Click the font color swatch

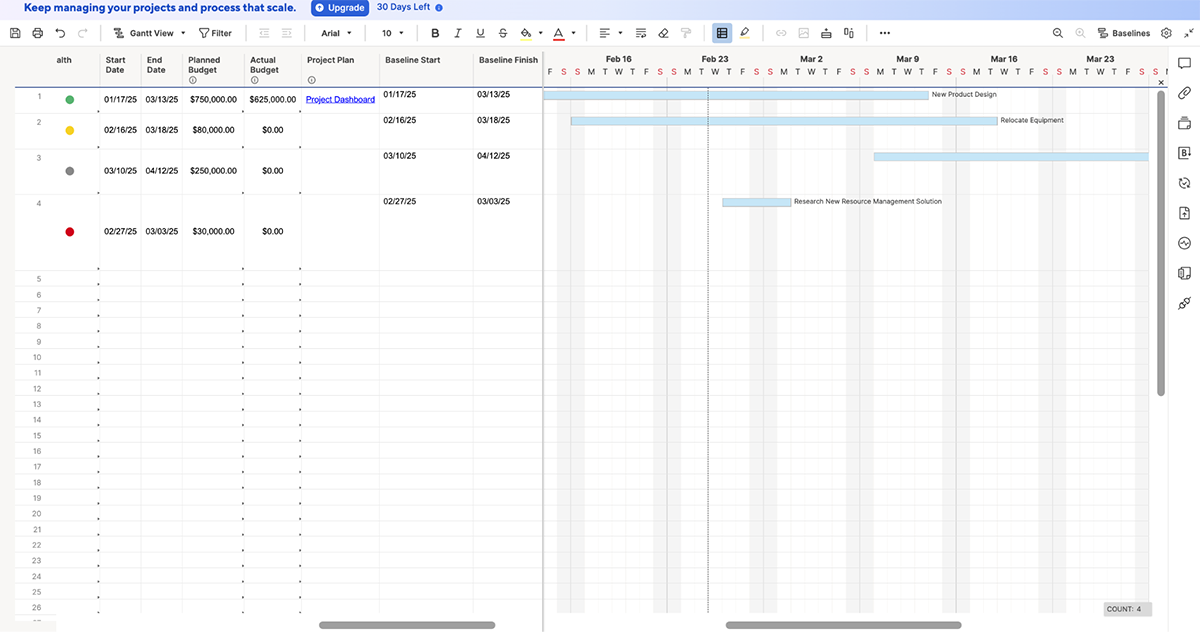[561, 32]
